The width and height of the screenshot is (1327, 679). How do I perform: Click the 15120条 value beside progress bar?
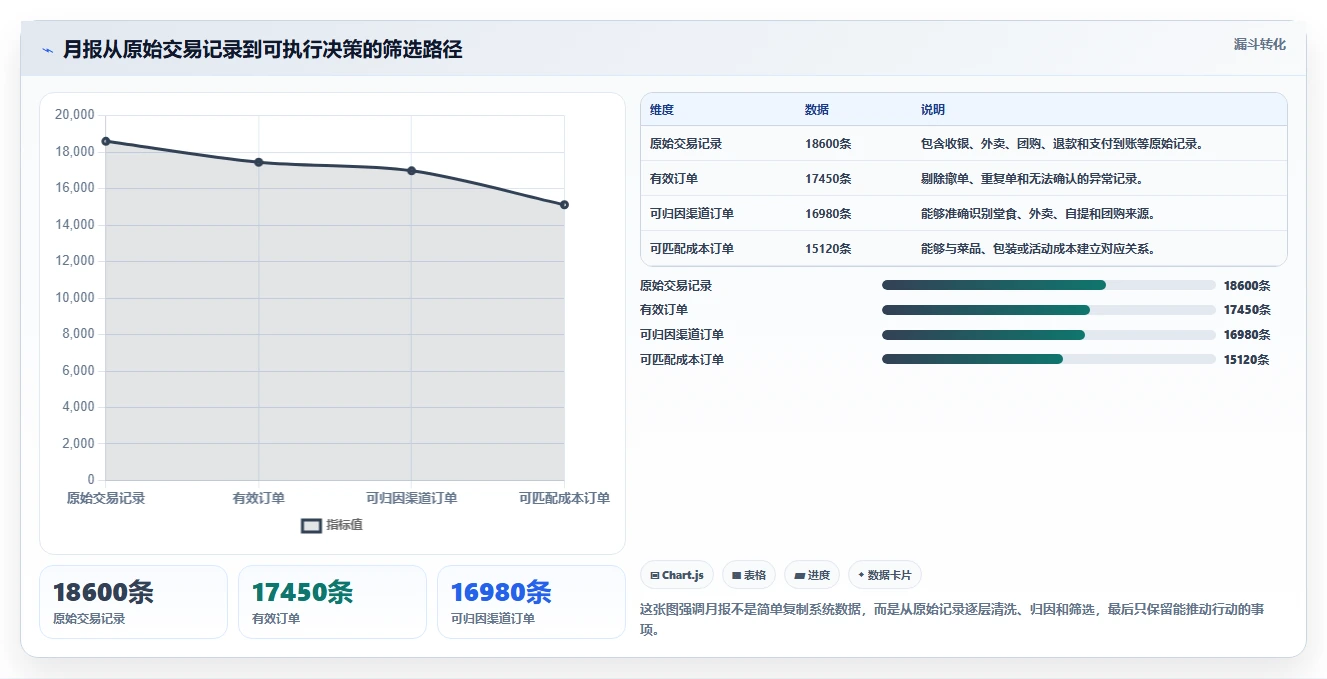coord(1246,360)
